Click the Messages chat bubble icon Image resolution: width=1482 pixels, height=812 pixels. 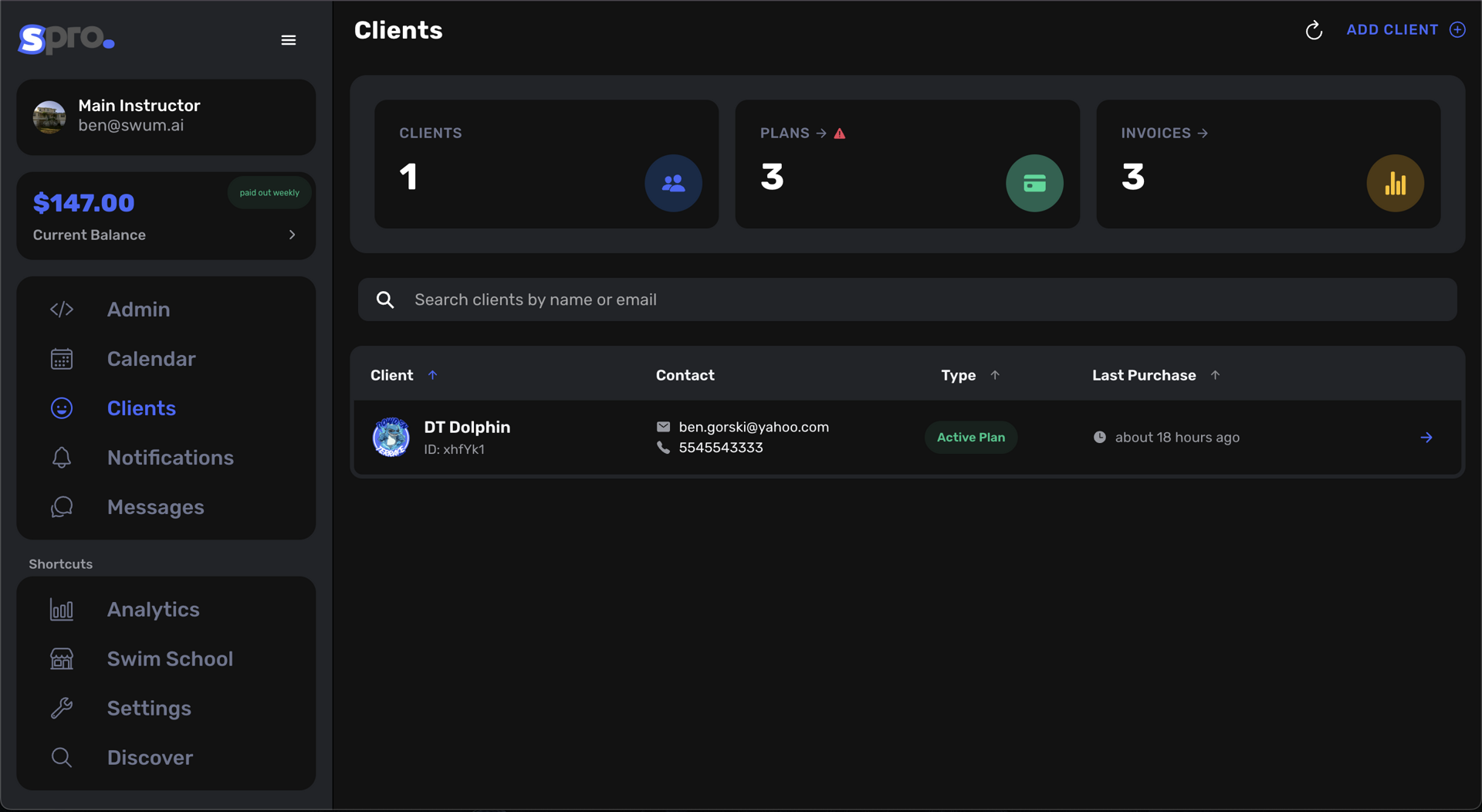62,507
